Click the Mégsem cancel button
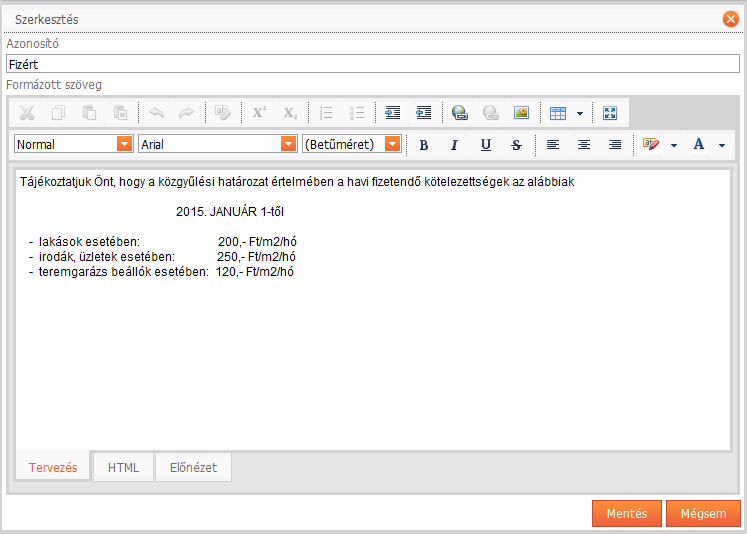Image resolution: width=747 pixels, height=534 pixels. tap(703, 514)
